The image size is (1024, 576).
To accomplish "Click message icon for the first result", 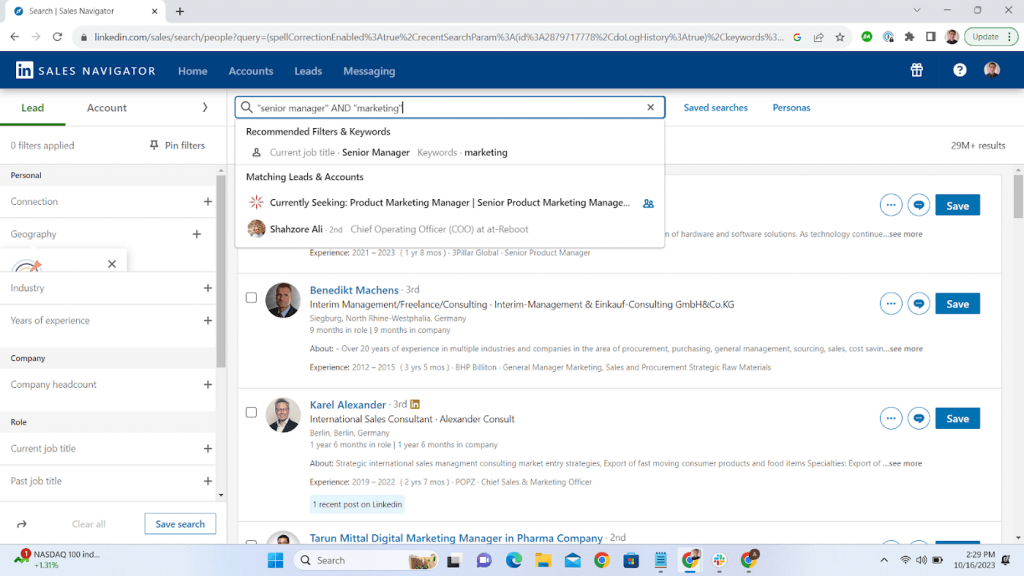I will tap(918, 205).
